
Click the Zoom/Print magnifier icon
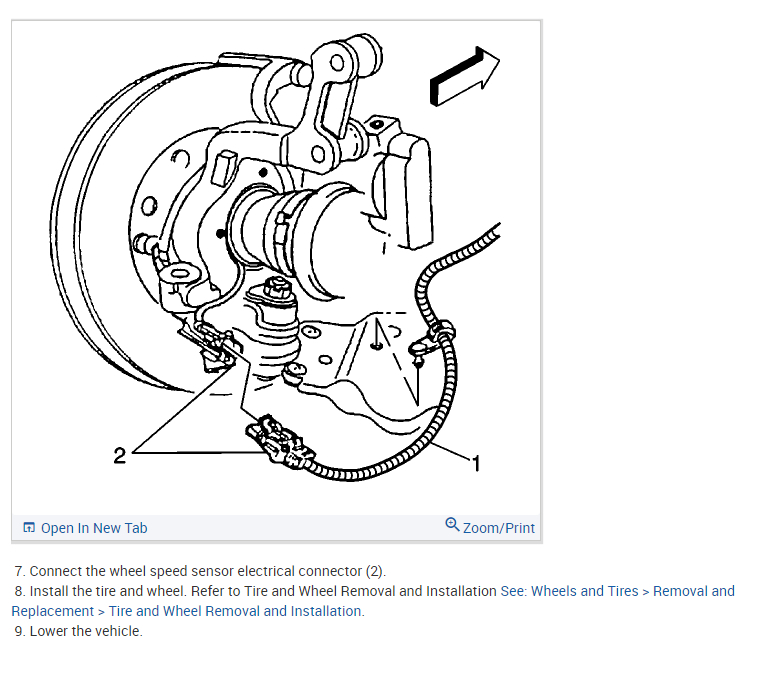click(452, 524)
